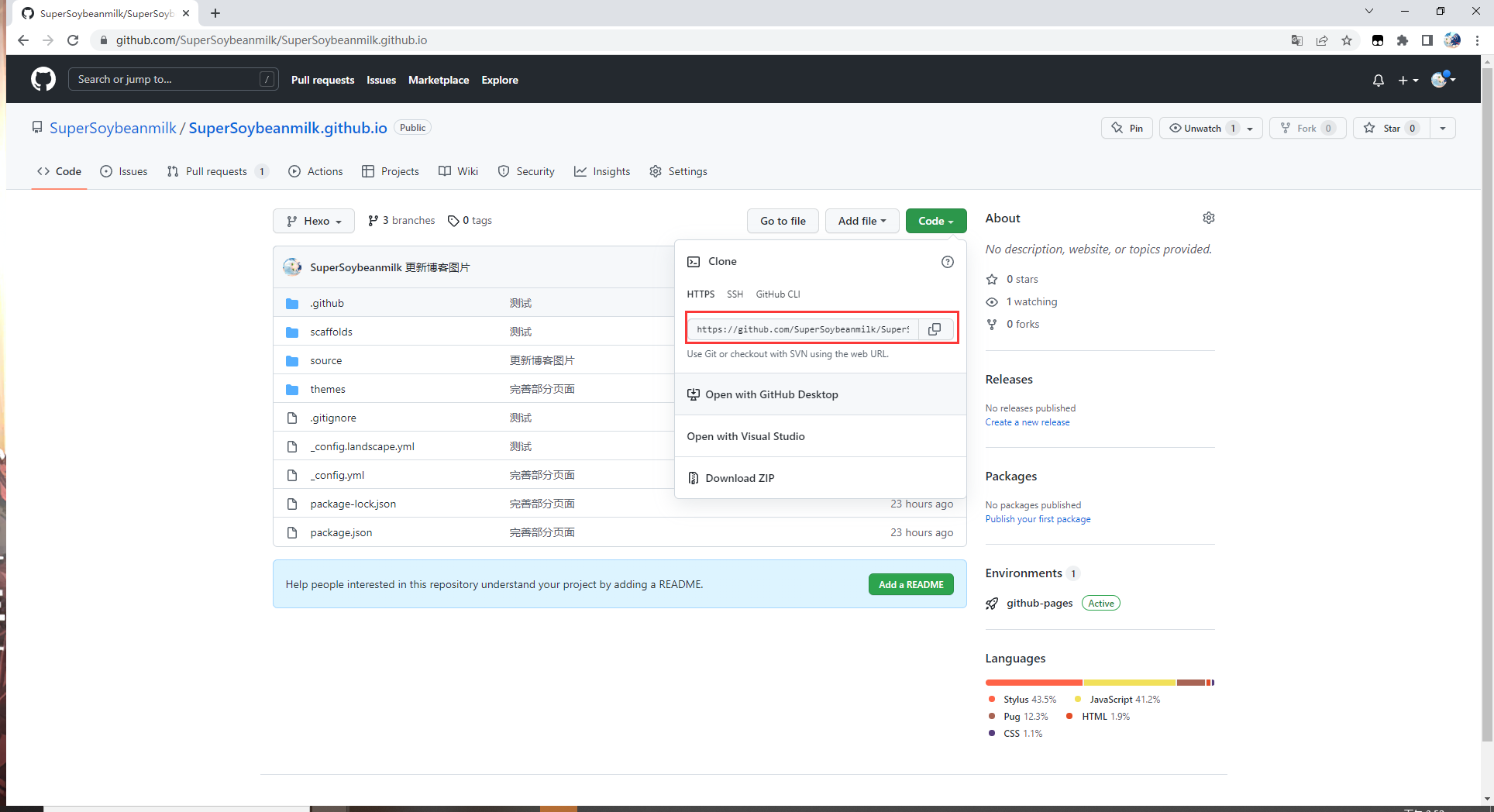
Task: Click the translate page icon
Action: [x=1297, y=40]
